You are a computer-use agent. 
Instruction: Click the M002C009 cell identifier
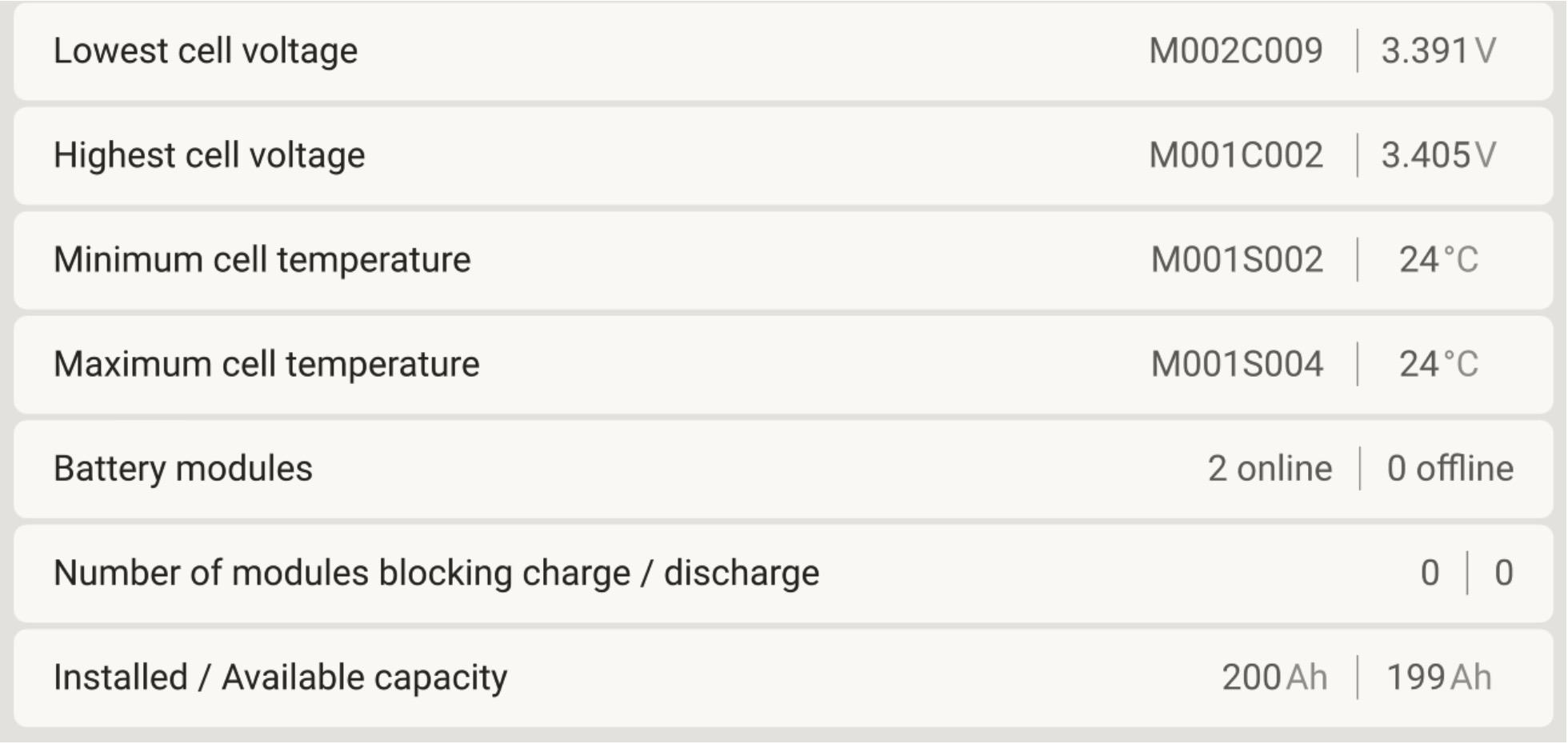[x=1236, y=51]
